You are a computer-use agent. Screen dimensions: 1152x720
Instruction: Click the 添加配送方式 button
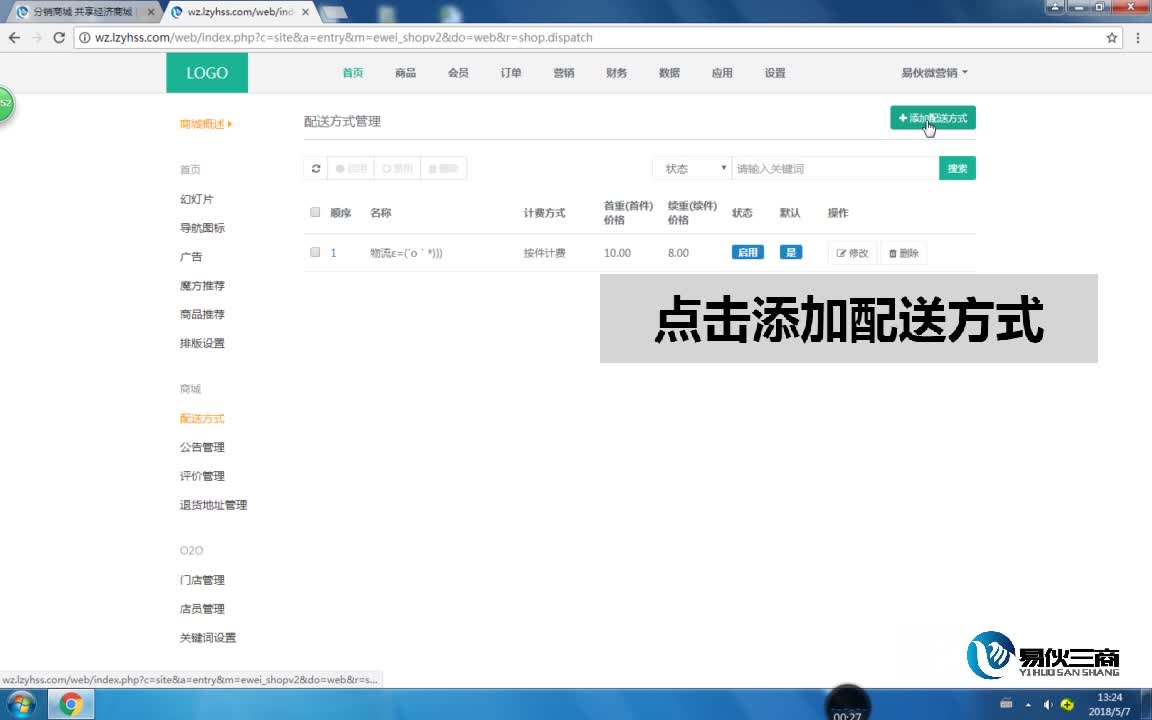click(932, 117)
